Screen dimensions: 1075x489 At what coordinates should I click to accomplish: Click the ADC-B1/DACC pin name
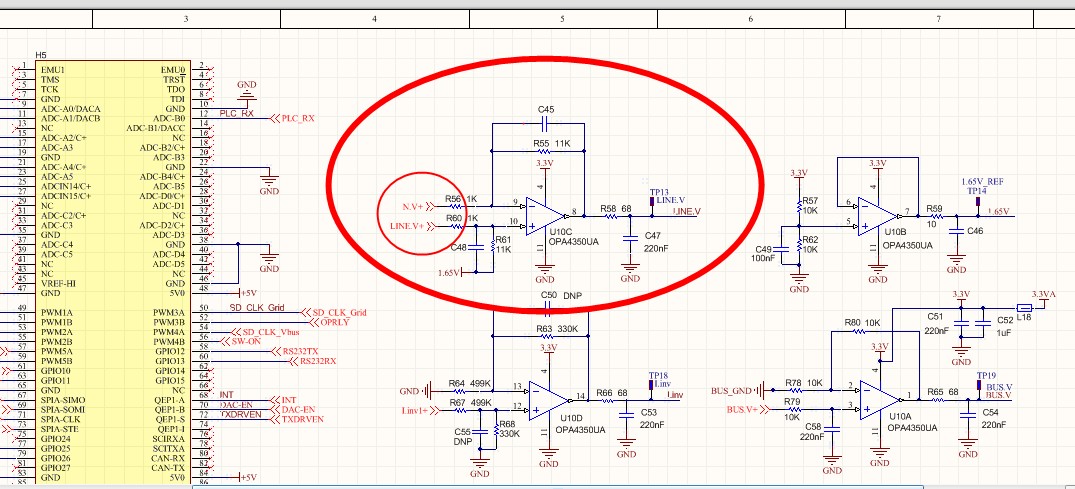tap(156, 128)
